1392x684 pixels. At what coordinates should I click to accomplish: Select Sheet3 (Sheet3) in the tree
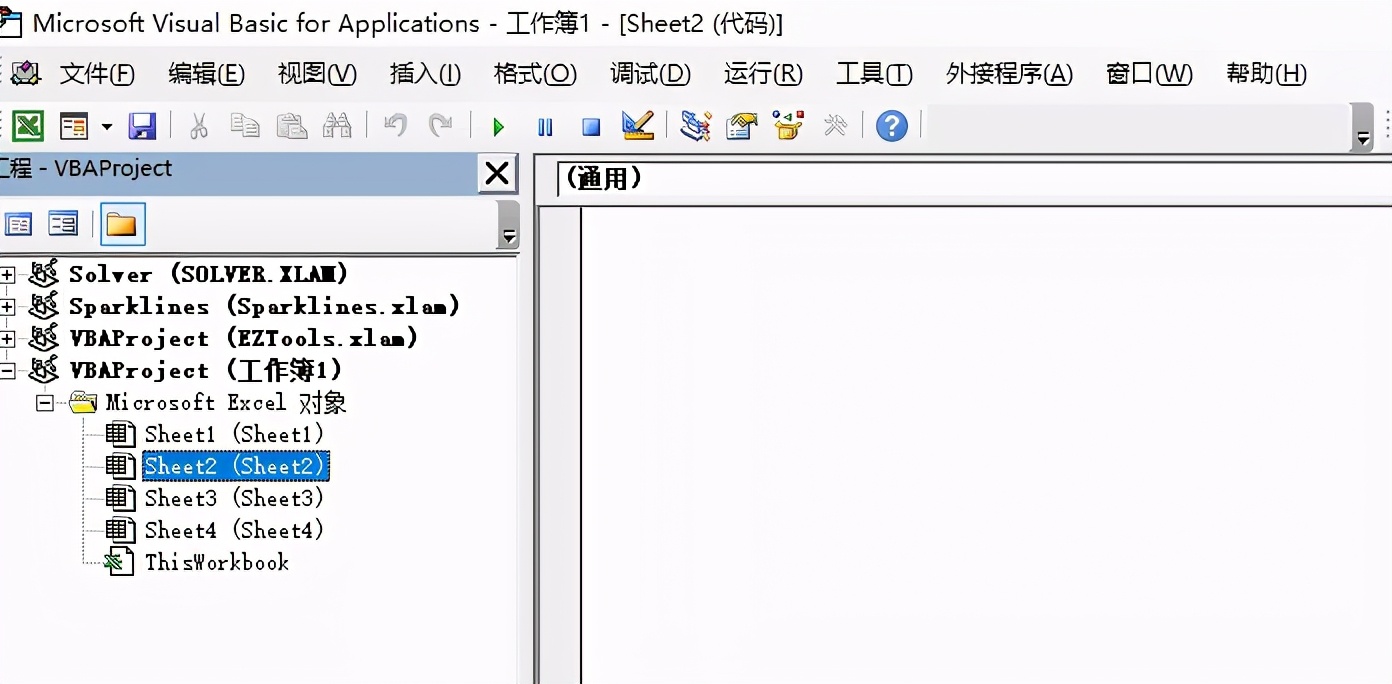(x=234, y=498)
